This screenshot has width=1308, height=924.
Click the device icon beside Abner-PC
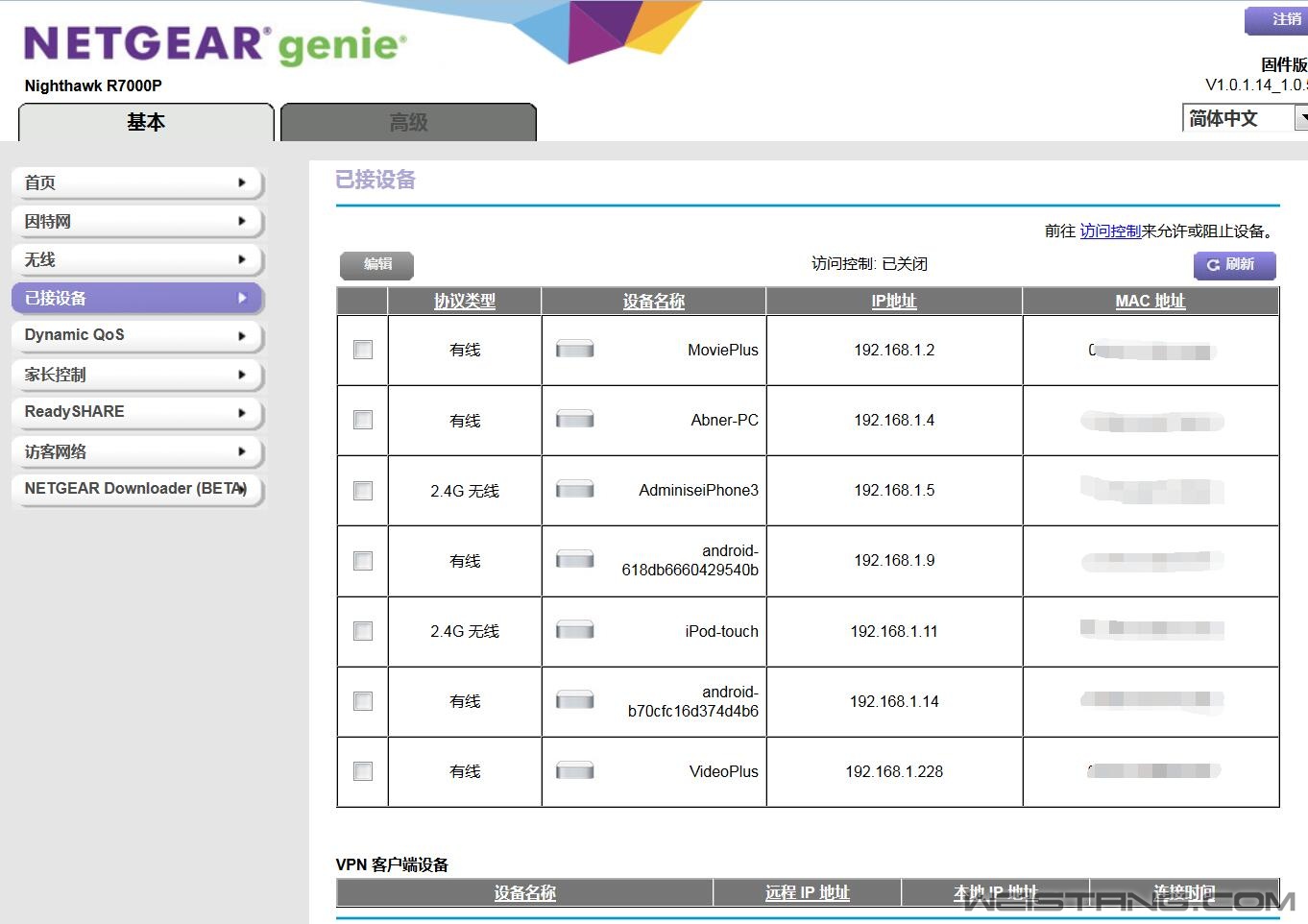tap(574, 419)
